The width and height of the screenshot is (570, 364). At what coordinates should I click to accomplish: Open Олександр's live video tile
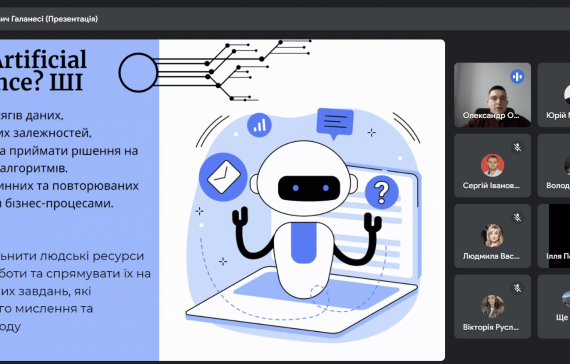tap(492, 95)
